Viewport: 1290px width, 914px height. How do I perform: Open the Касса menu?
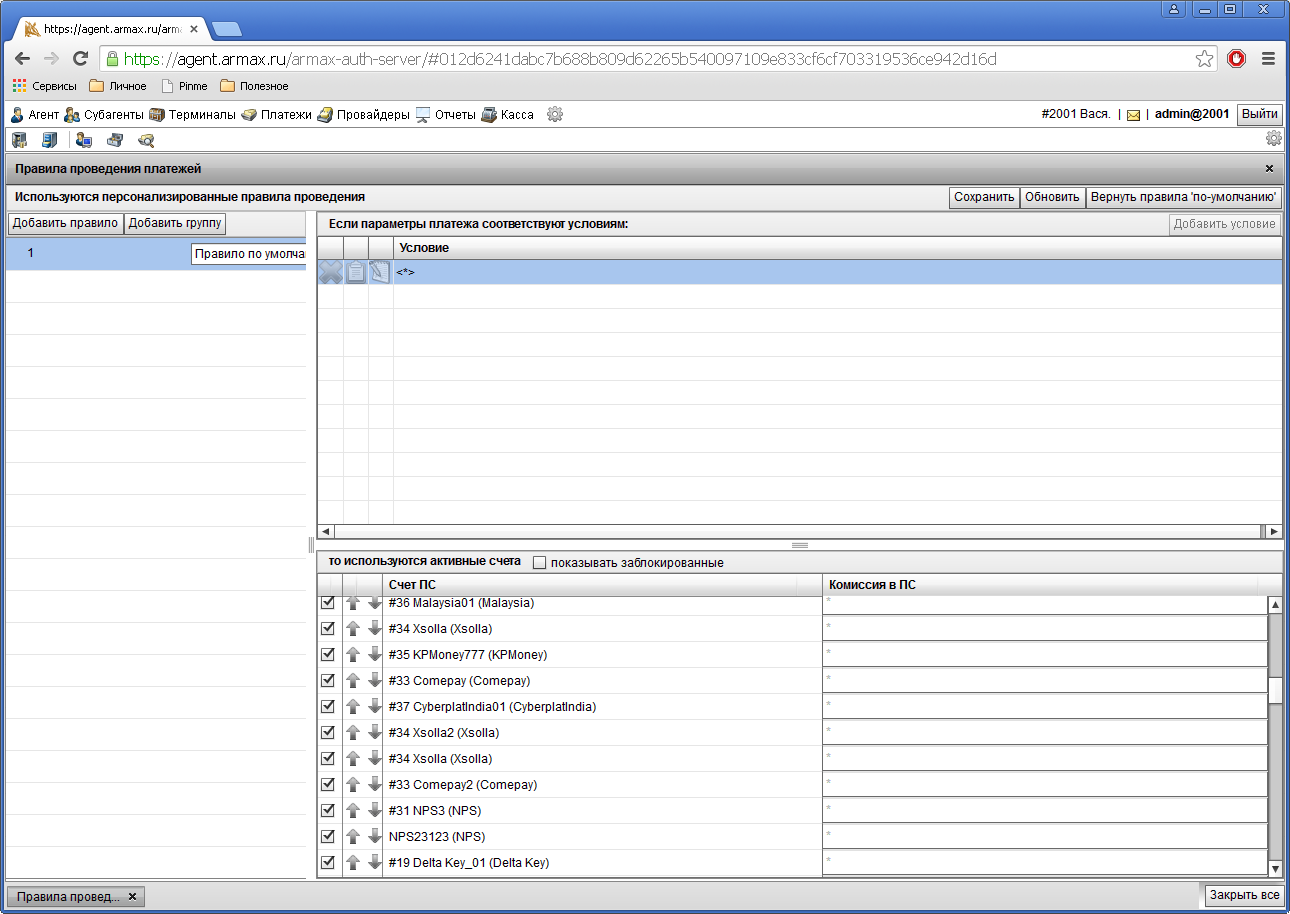(508, 115)
